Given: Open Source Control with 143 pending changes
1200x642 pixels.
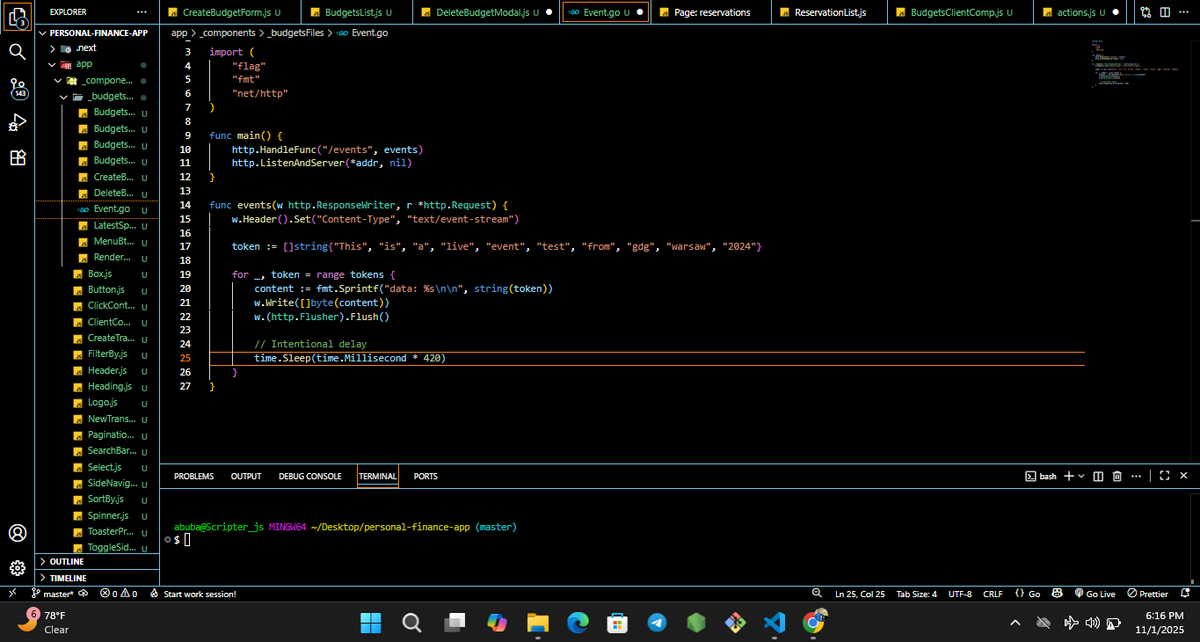Looking at the screenshot, I should (x=17, y=90).
